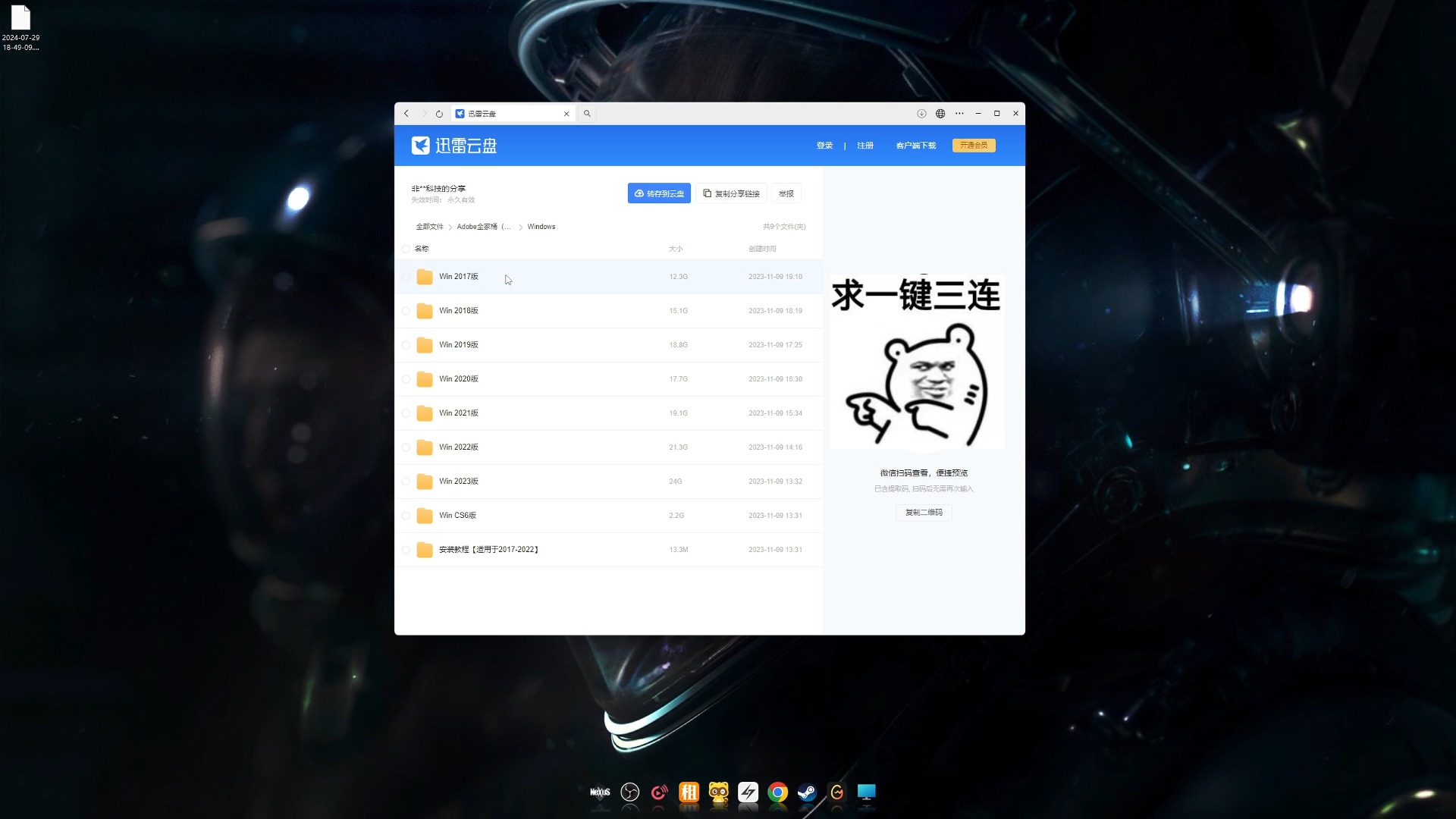Switch to the 迅雷云盘 browser tab

(513, 114)
